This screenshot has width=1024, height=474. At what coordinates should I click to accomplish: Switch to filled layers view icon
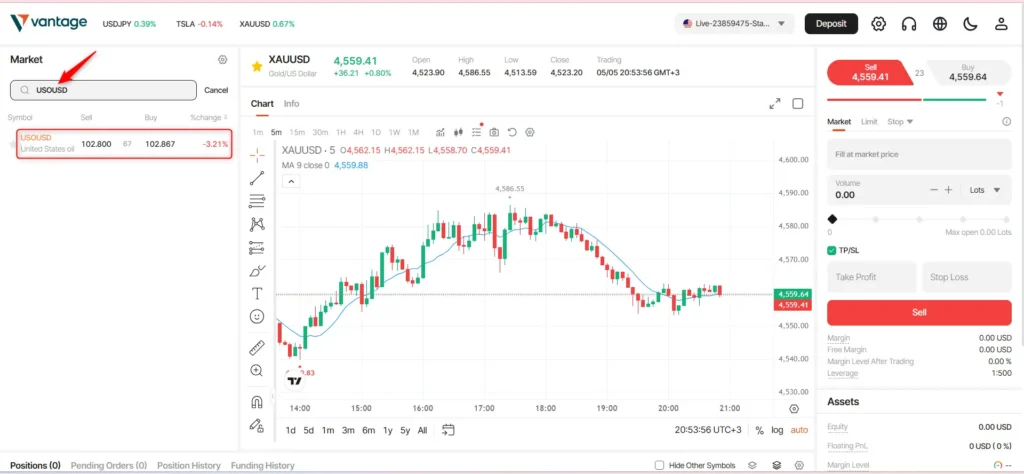point(776,466)
